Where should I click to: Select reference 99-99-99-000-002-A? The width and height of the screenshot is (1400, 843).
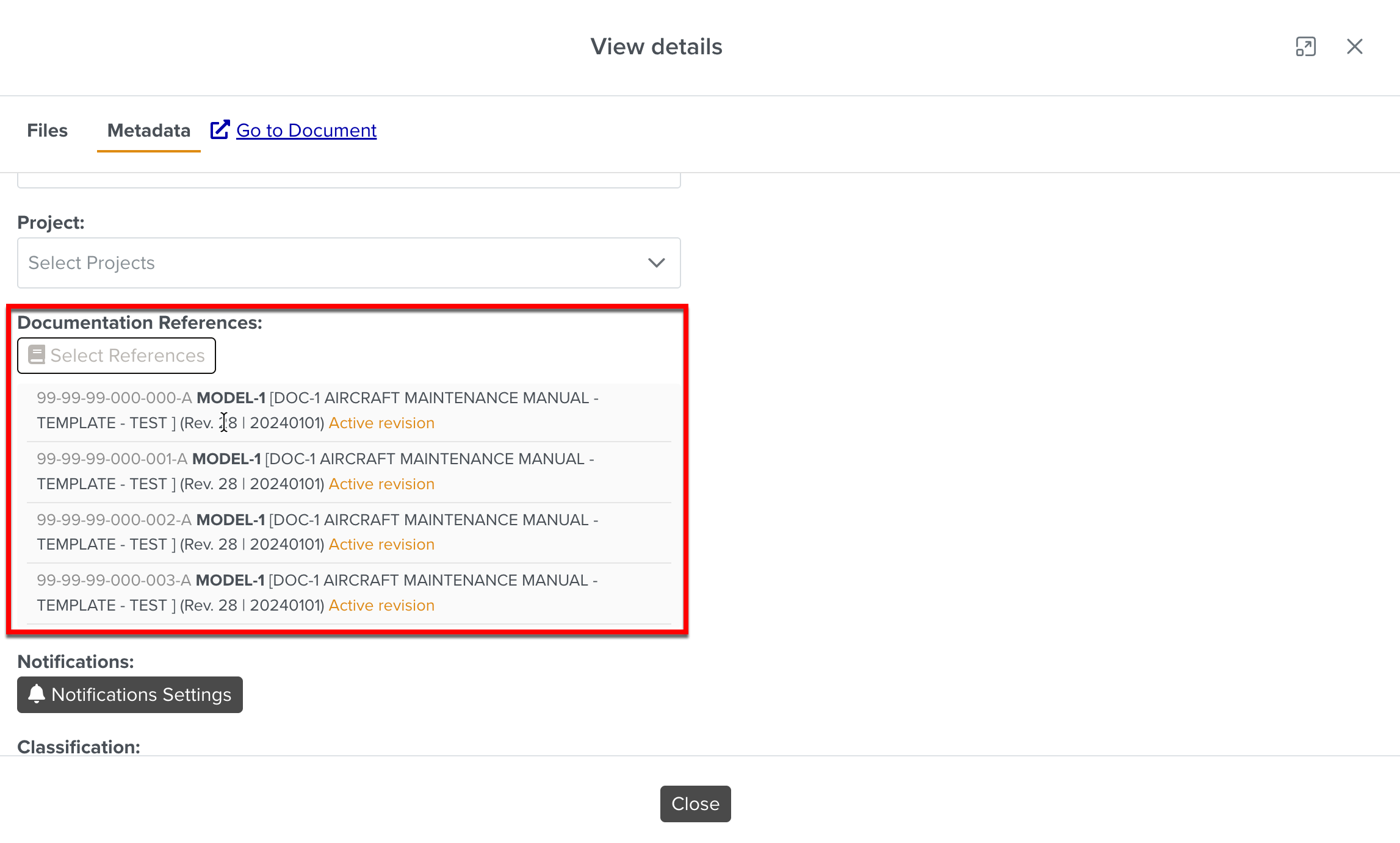click(x=349, y=533)
